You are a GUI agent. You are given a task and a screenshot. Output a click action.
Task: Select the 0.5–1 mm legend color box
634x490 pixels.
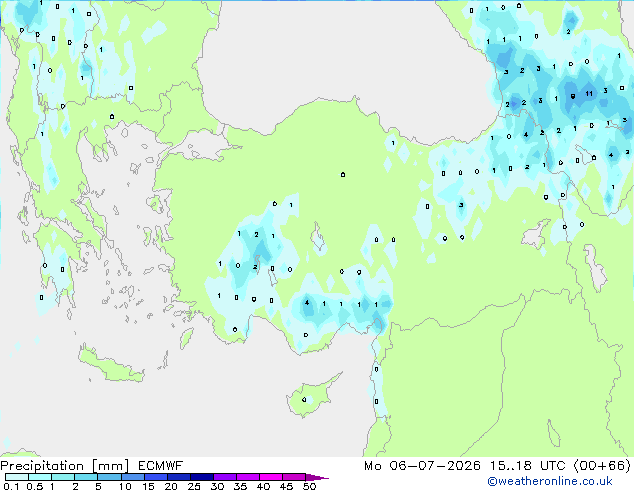(x=40, y=477)
